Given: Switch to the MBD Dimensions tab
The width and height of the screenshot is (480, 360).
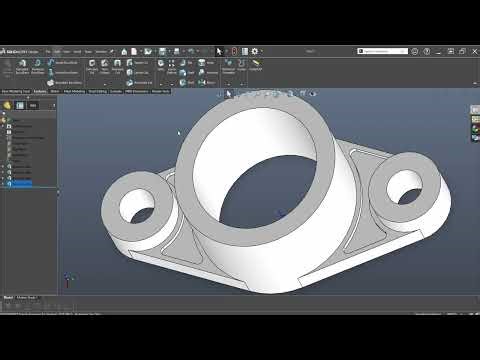Looking at the screenshot, I should coord(137,91).
